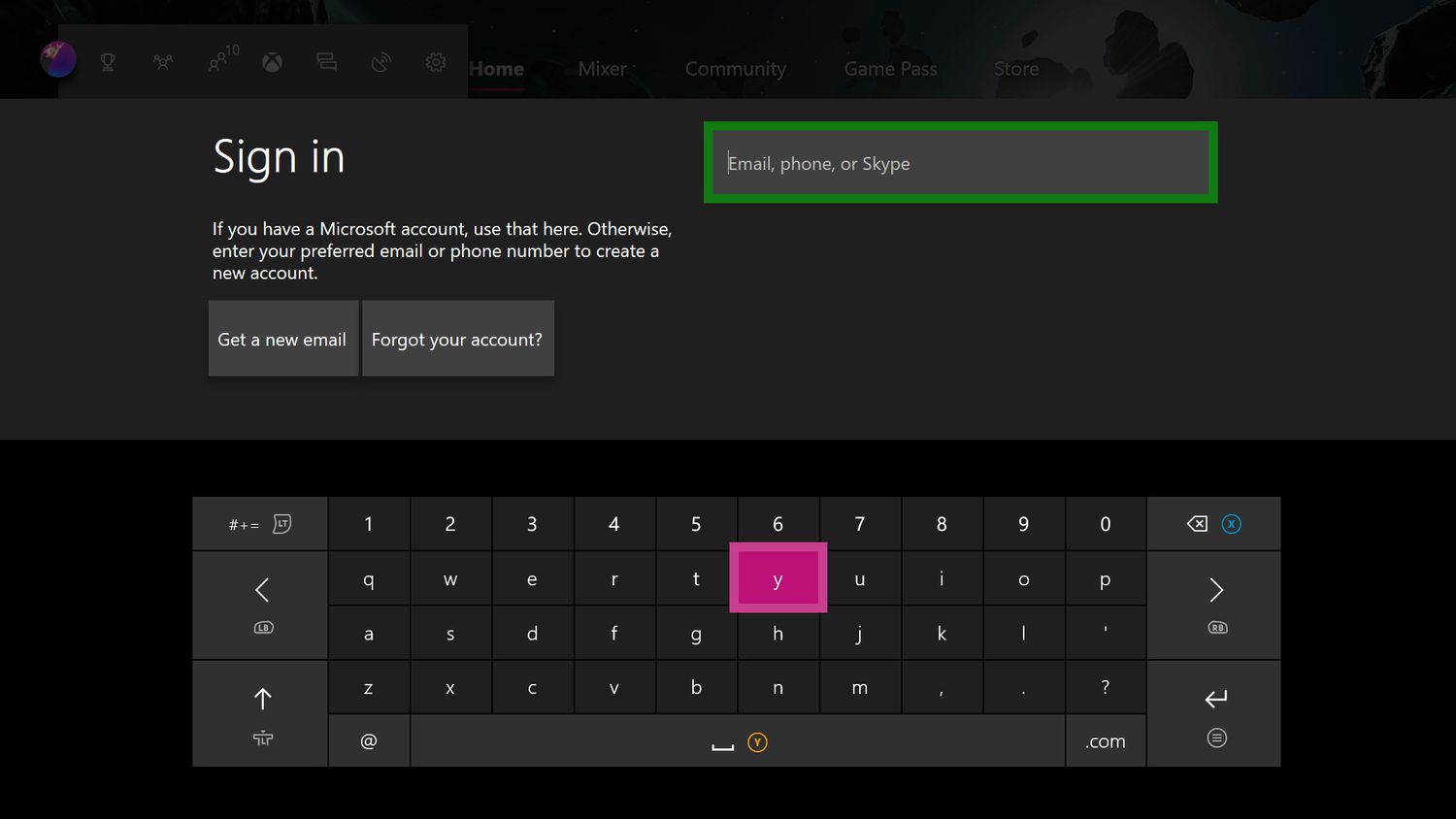Open the Game Pass tab
This screenshot has width=1456, height=819.
[890, 69]
